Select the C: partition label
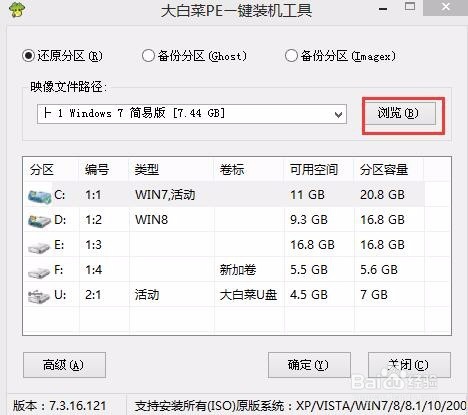The image size is (468, 415). (x=60, y=195)
